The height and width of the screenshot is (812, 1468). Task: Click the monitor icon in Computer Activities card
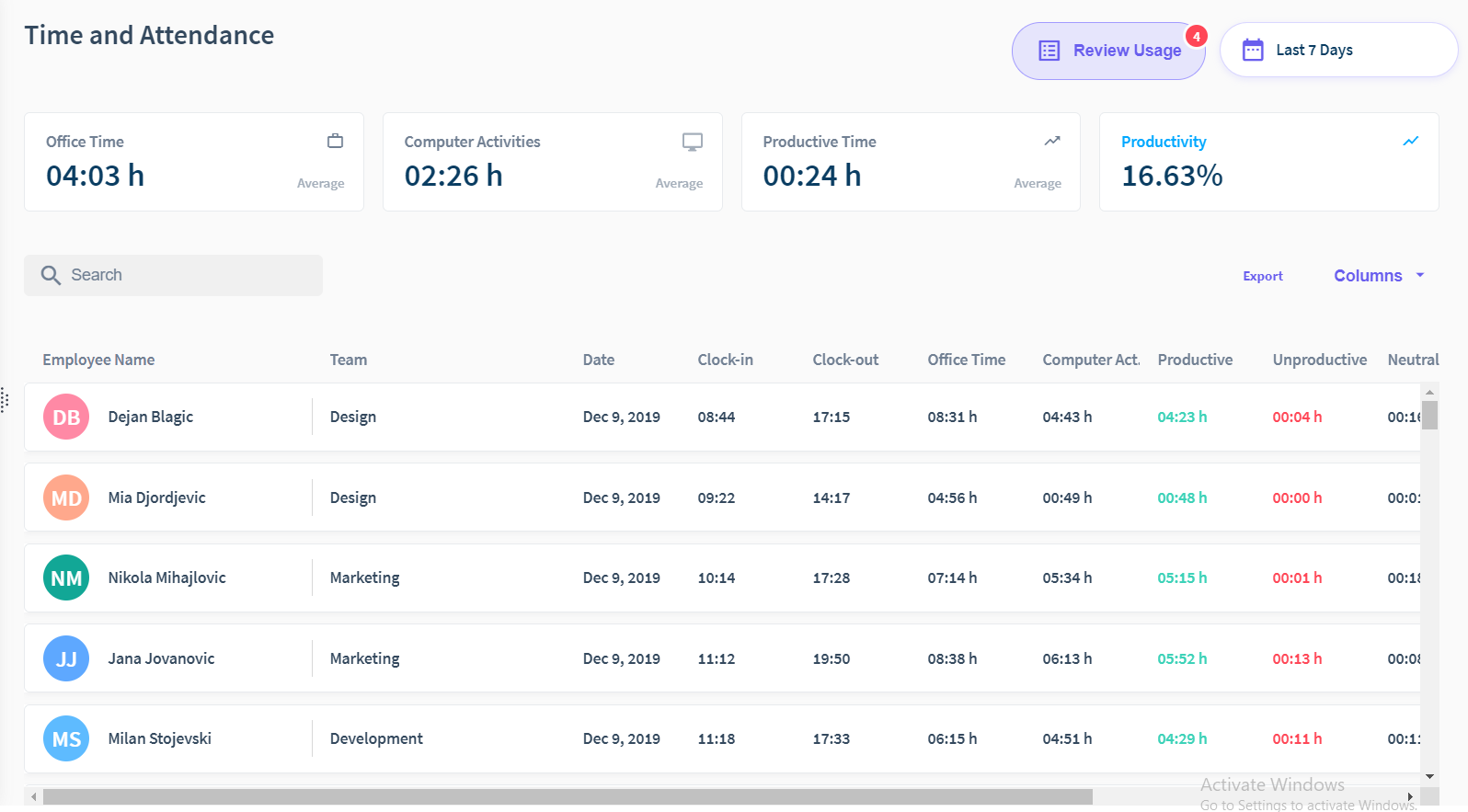[x=692, y=142]
